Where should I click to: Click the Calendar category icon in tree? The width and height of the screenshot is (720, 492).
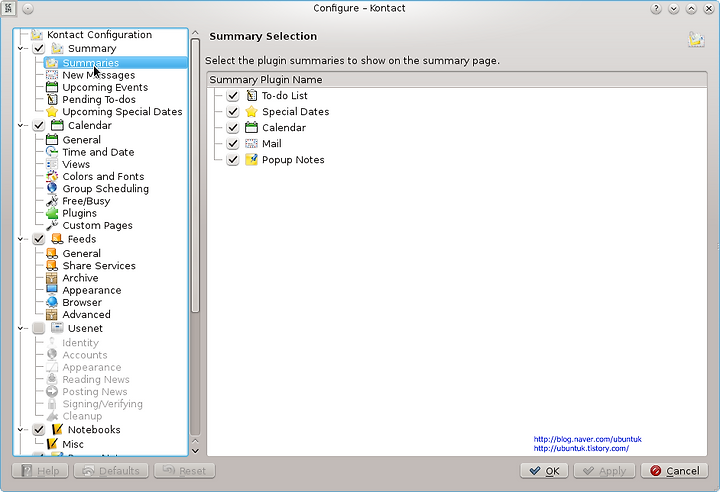coord(57,125)
